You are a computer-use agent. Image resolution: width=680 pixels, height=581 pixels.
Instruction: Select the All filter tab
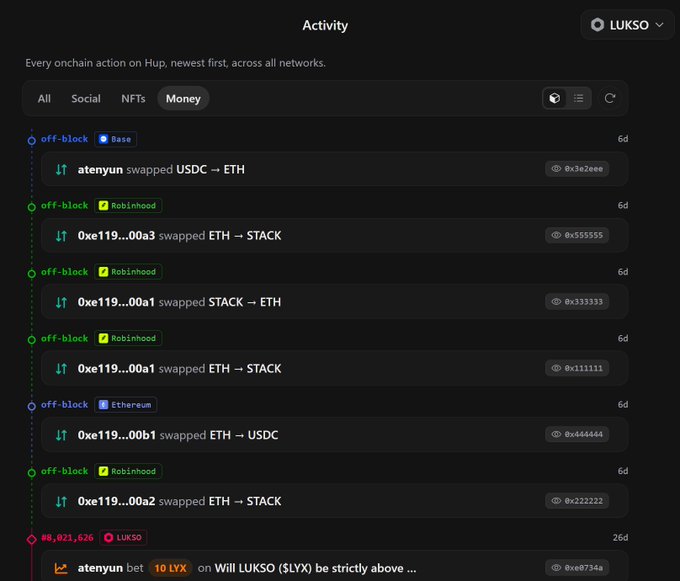point(44,98)
